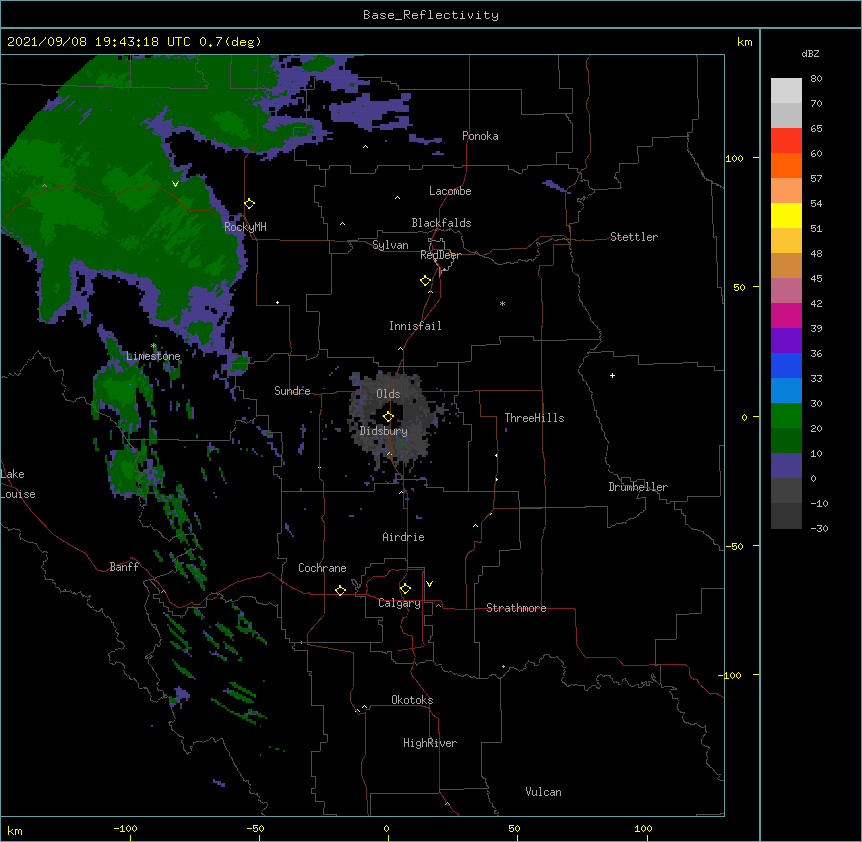Click the Base_Reflectivity title
This screenshot has height=842, width=862.
[x=431, y=15]
